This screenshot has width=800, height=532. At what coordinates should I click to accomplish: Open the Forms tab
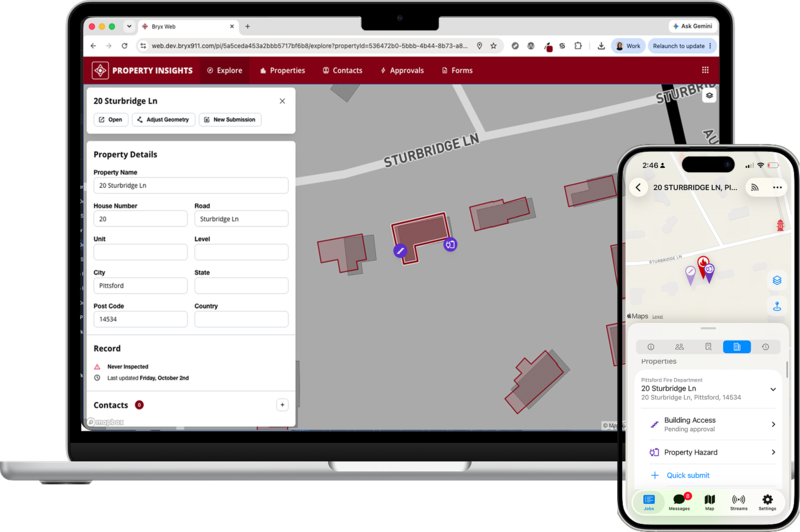click(457, 70)
